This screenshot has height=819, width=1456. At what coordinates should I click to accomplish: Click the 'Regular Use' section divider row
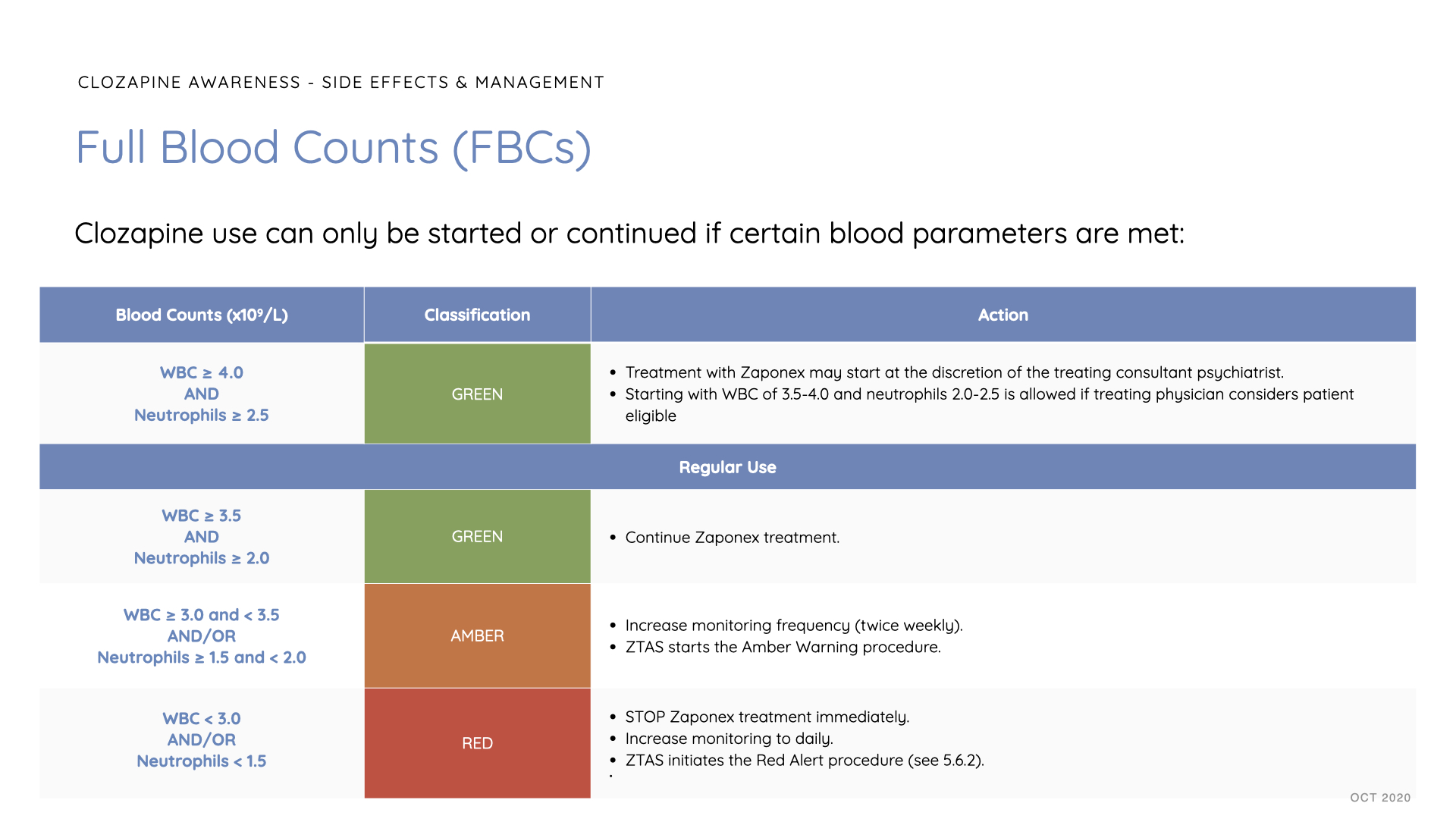click(727, 467)
